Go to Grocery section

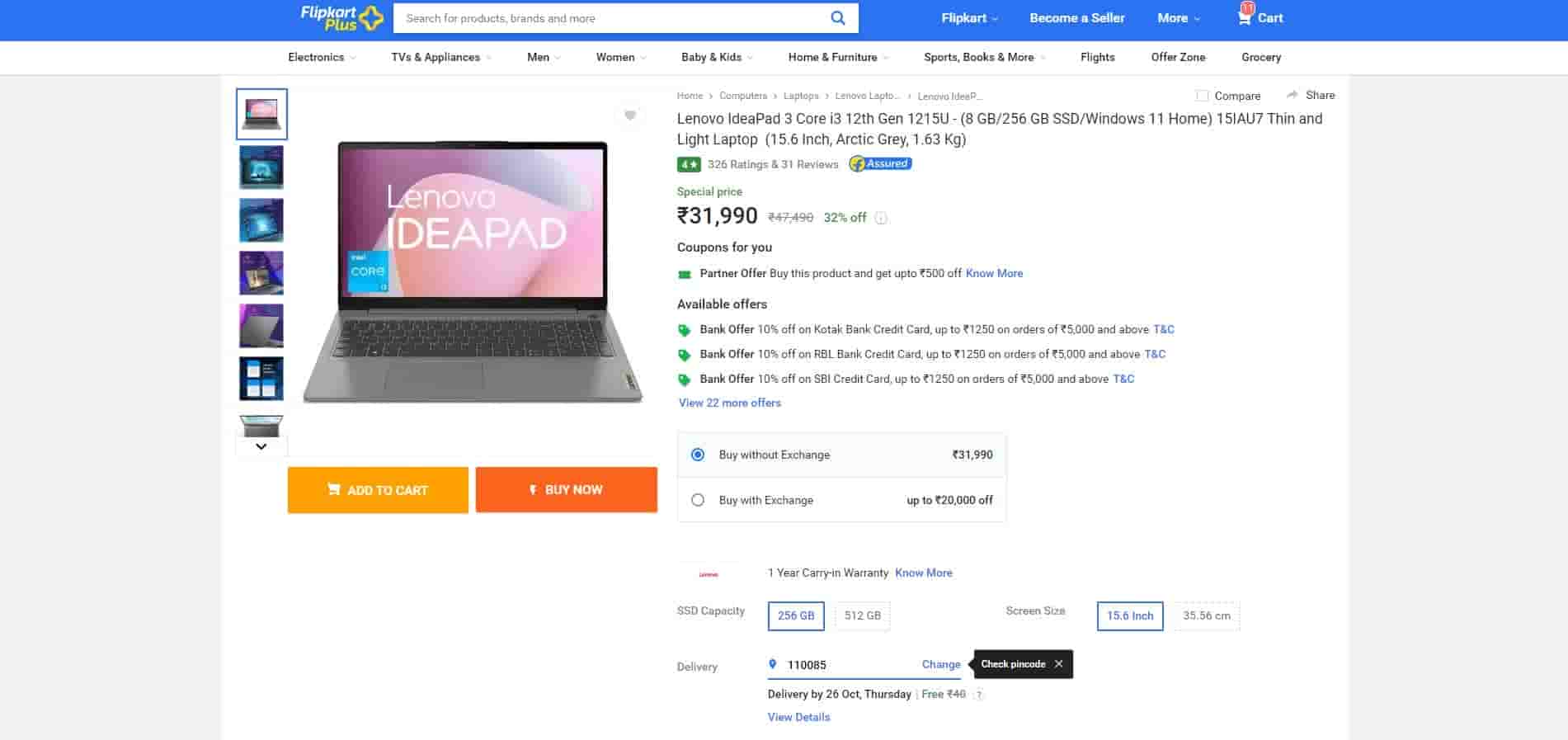(x=1260, y=57)
